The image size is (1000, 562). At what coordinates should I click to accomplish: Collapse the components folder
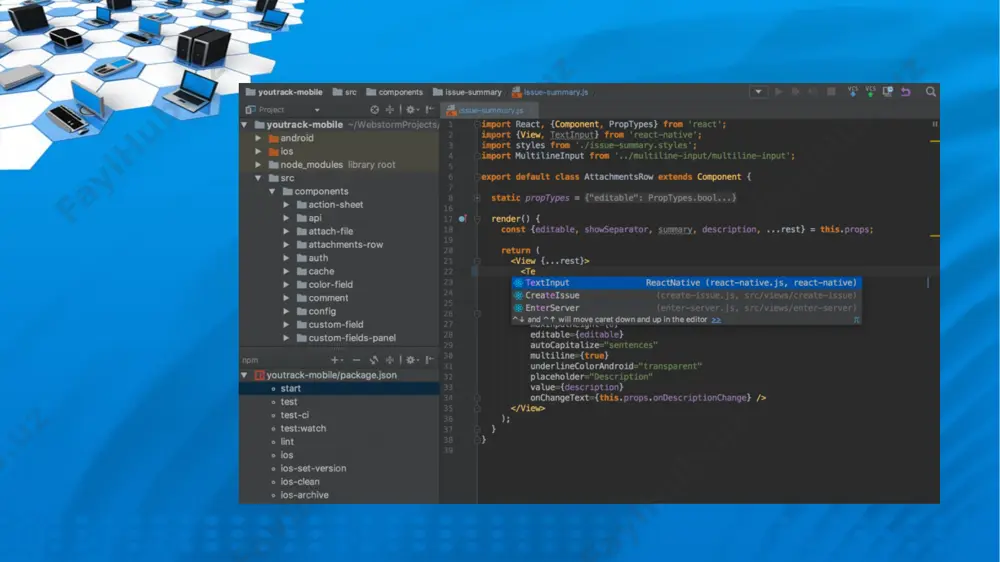272,191
